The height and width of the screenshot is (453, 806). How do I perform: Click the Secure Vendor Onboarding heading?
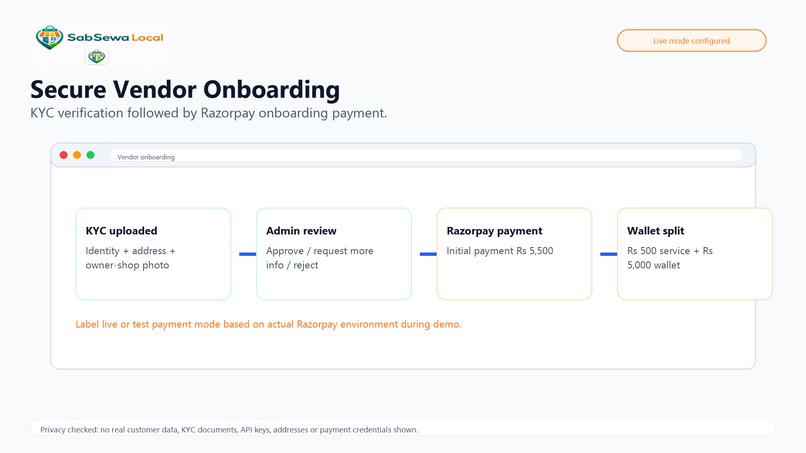pyautogui.click(x=185, y=89)
